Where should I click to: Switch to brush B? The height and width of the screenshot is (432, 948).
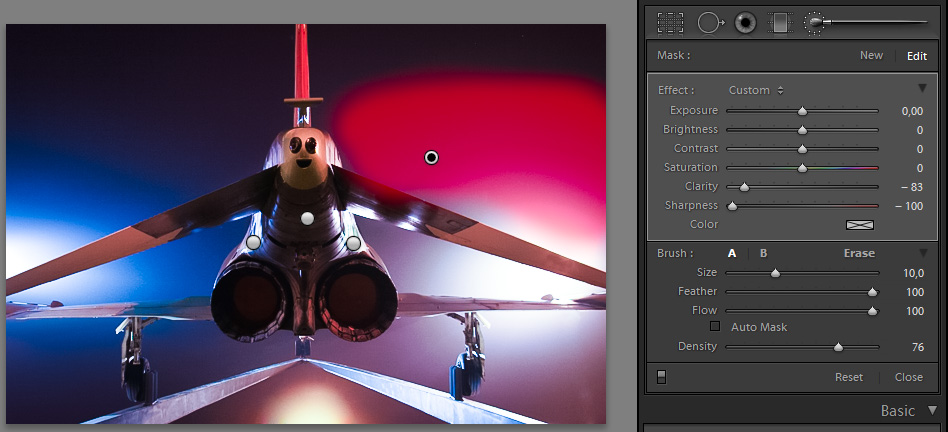coord(763,253)
